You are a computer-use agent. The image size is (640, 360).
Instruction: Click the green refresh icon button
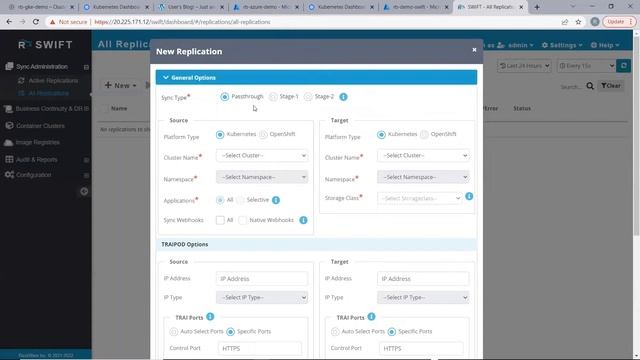coord(624,66)
